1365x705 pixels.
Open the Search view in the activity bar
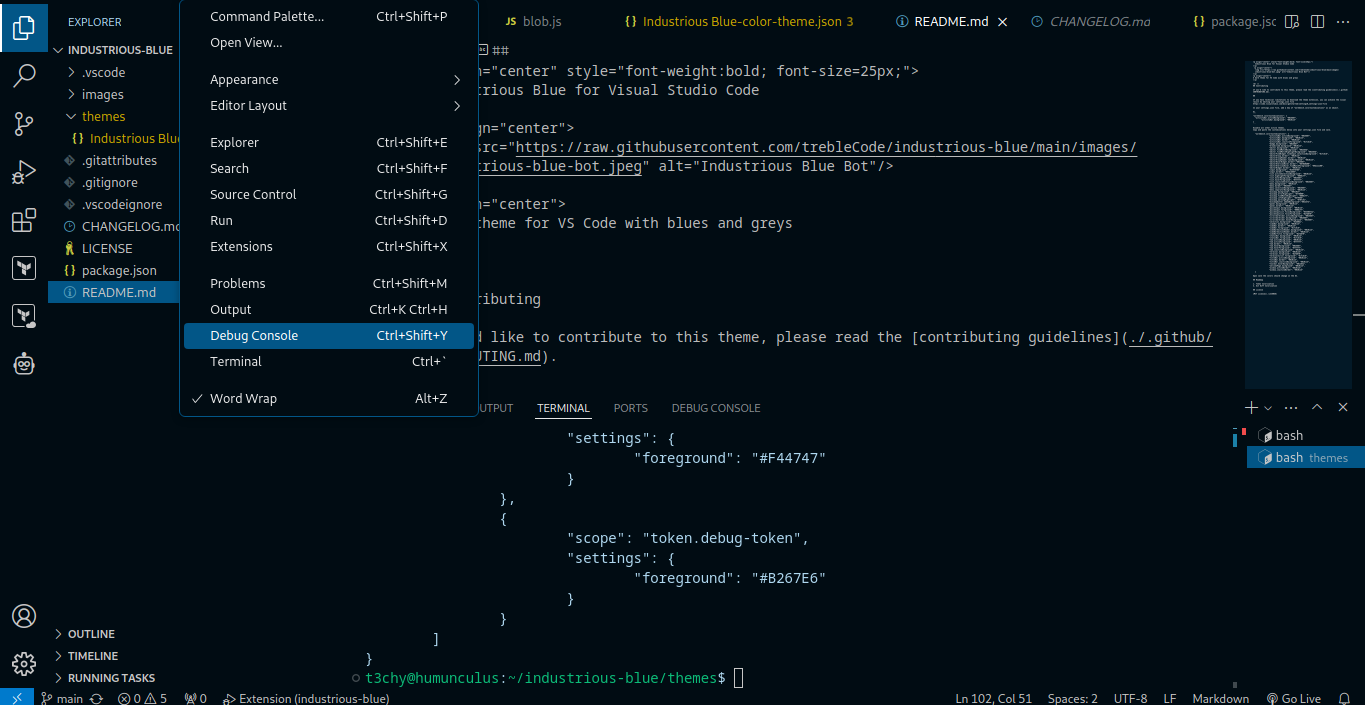(x=24, y=75)
